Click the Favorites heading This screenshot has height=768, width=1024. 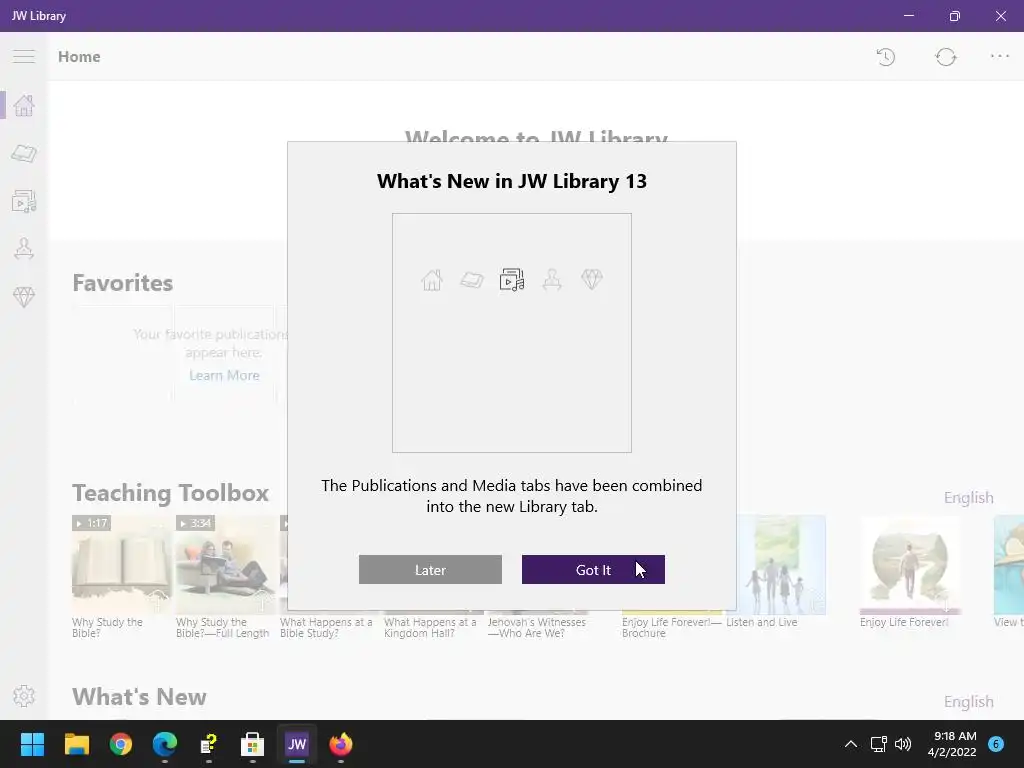123,283
